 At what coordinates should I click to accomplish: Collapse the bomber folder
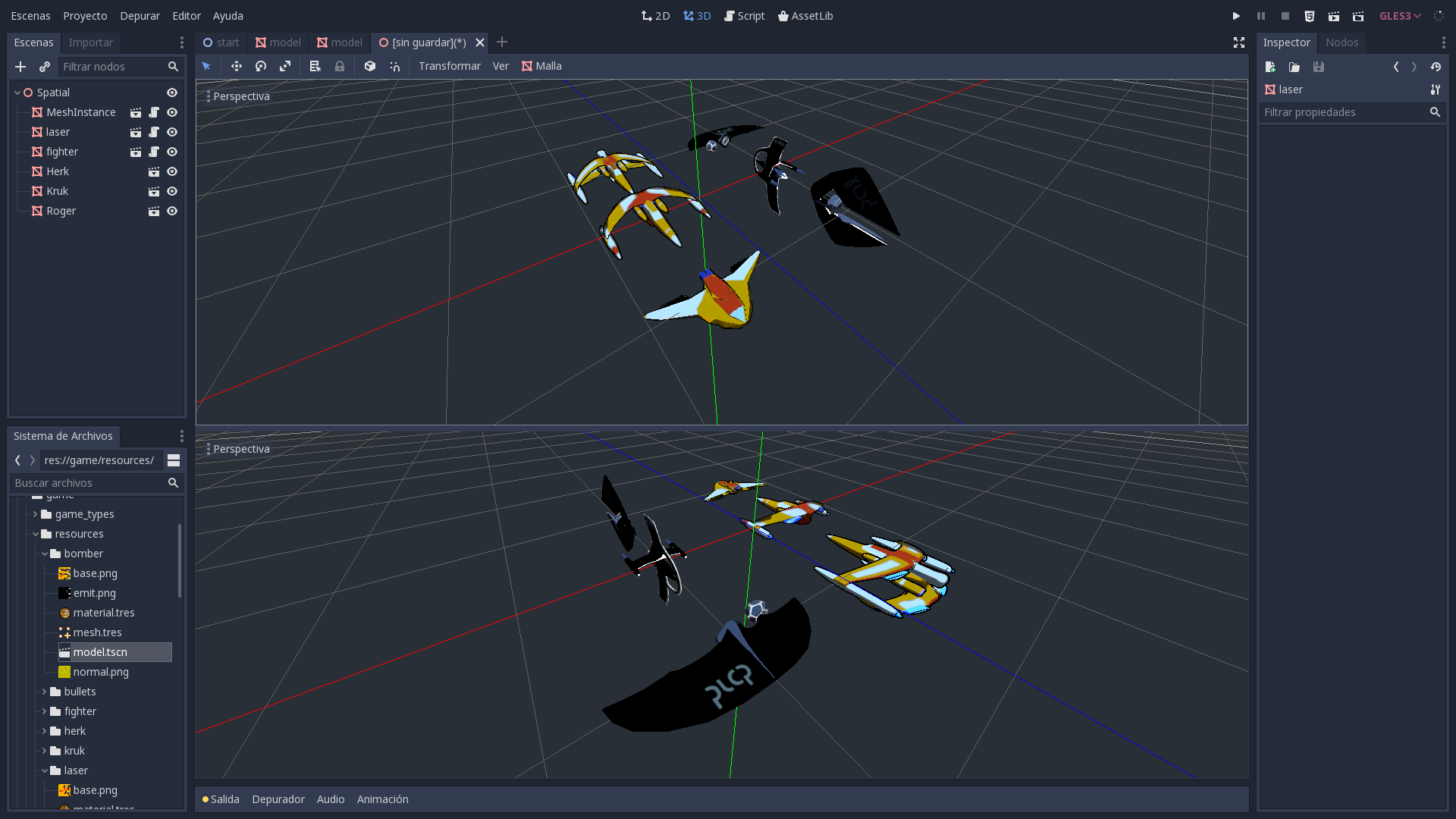(44, 554)
